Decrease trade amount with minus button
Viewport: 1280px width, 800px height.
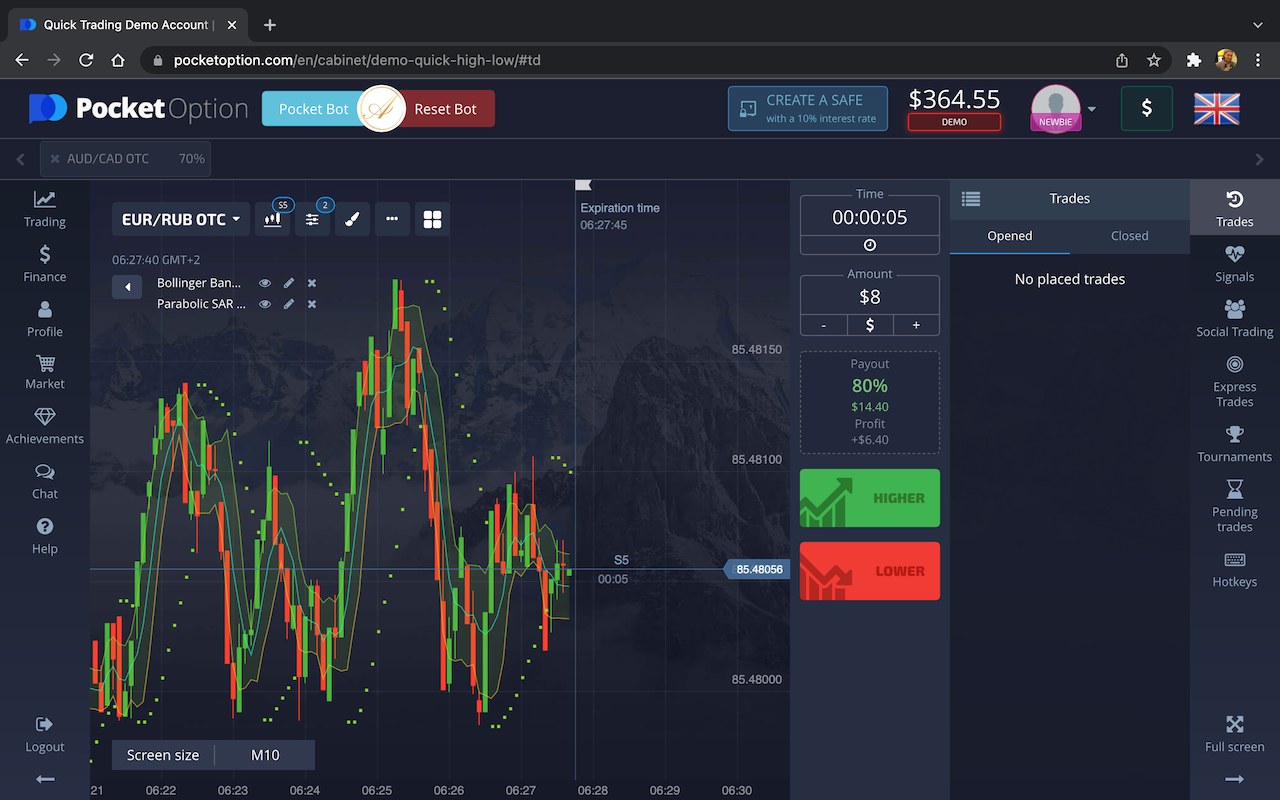[x=824, y=325]
